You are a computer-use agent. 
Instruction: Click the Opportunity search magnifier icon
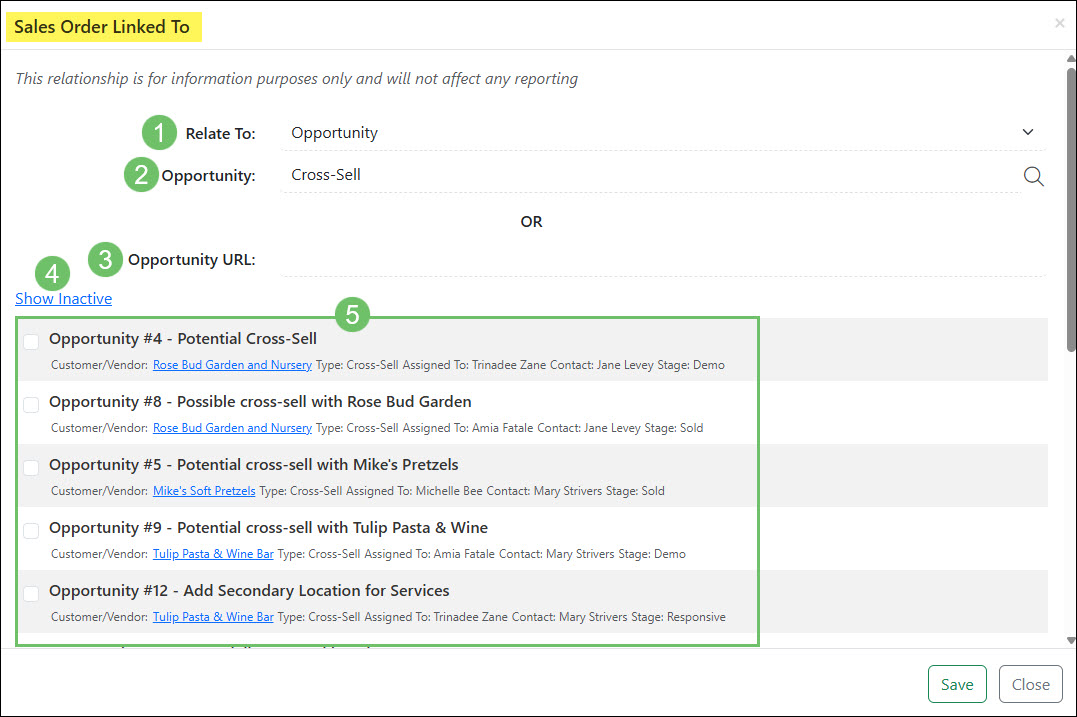coord(1034,175)
